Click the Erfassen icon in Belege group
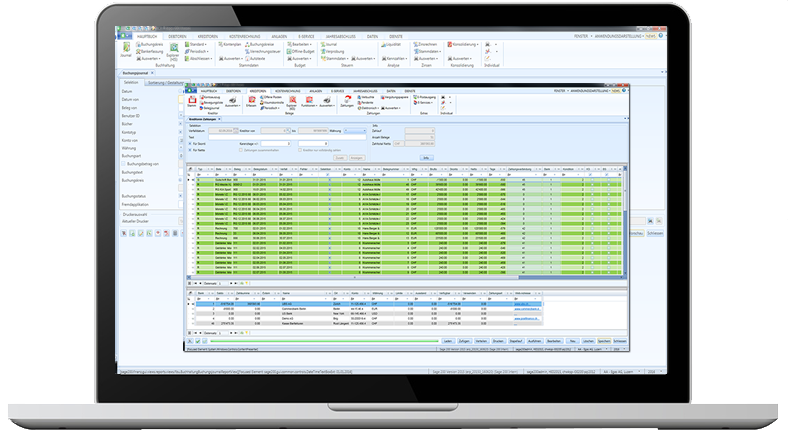Viewport: 788px width, 433px height. click(251, 102)
